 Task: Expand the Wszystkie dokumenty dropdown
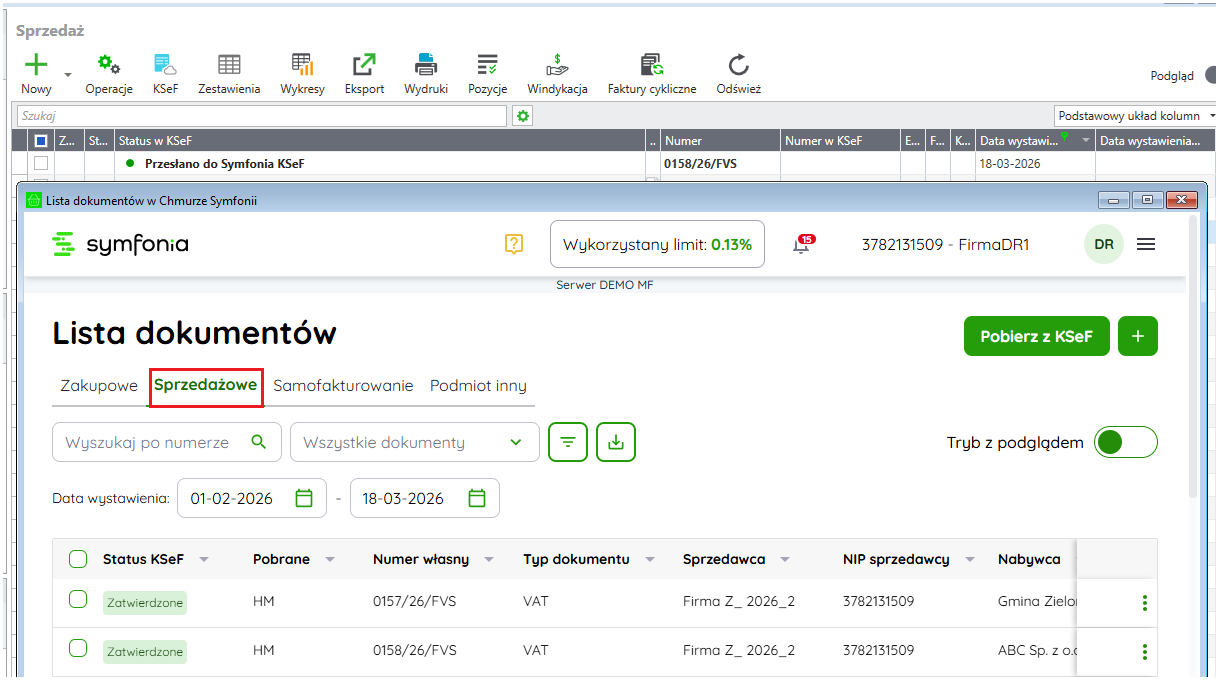point(414,442)
